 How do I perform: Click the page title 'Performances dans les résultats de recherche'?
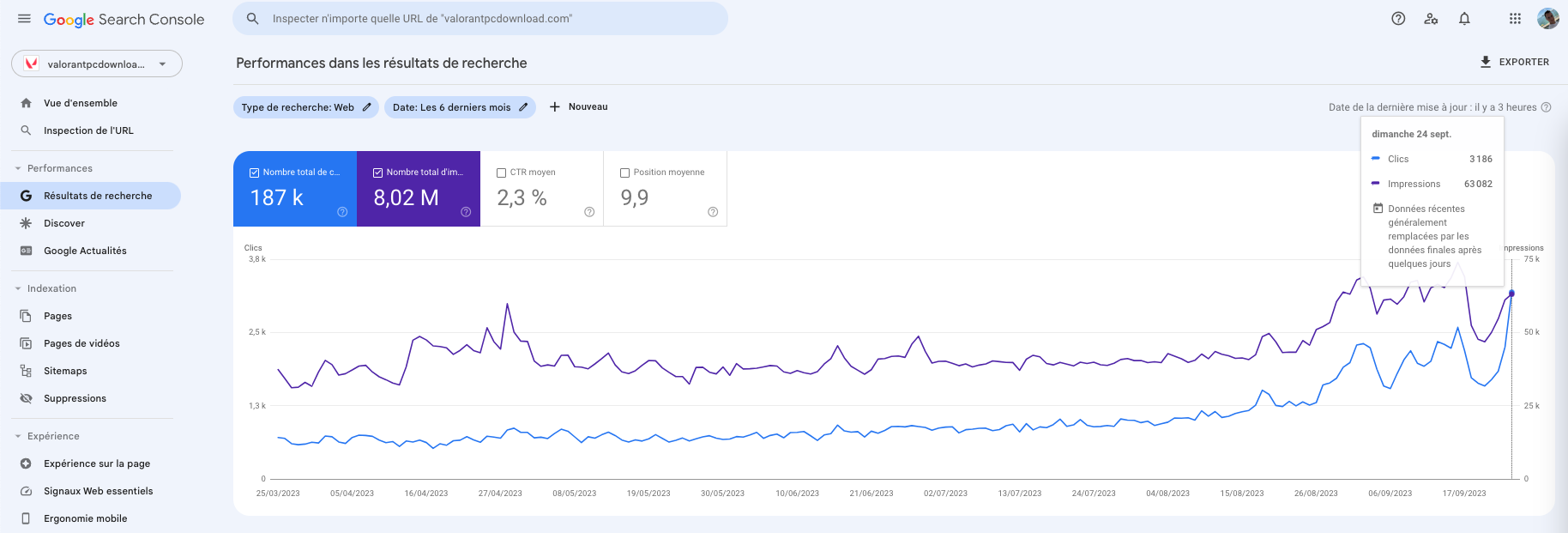tap(382, 63)
